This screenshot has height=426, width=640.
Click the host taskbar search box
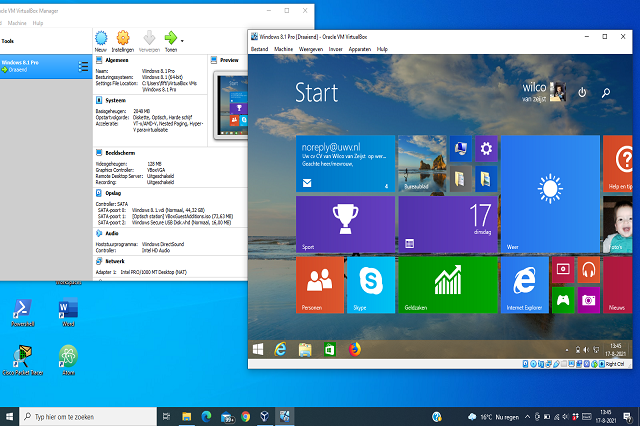click(x=88, y=417)
